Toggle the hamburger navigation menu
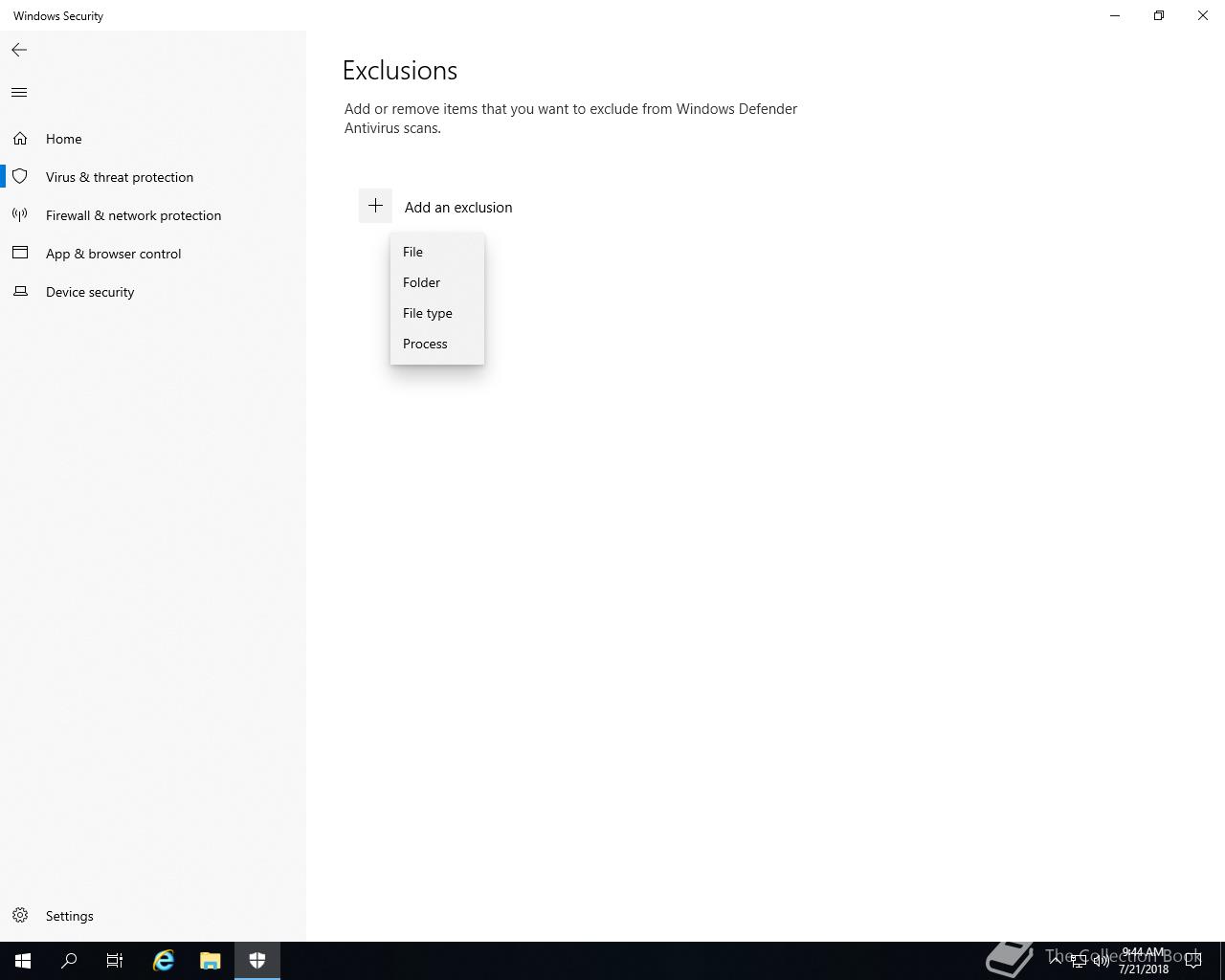Image resolution: width=1225 pixels, height=980 pixels. pyautogui.click(x=19, y=93)
